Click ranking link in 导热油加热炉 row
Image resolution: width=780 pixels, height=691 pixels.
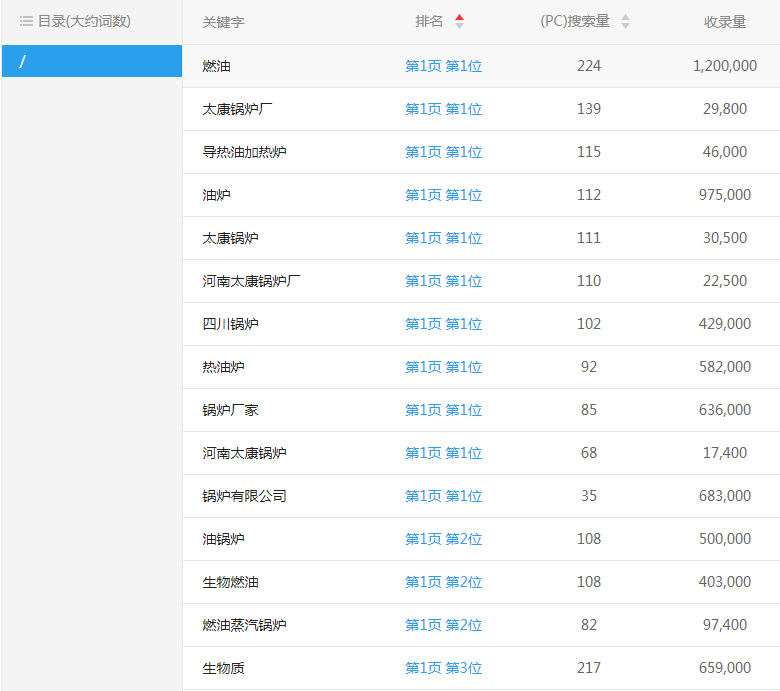click(443, 152)
